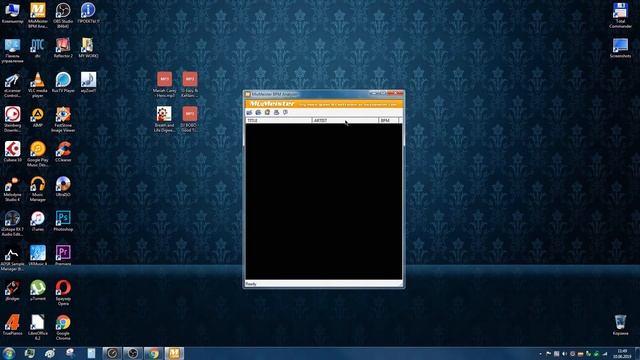Select the iZotope RX 7 desktop shortcut
The width and height of the screenshot is (640, 360).
click(13, 224)
